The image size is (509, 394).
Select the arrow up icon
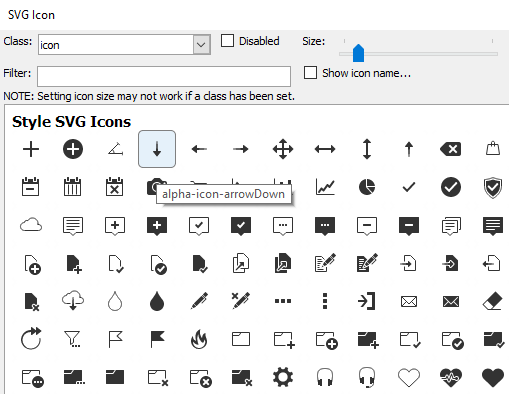point(409,149)
